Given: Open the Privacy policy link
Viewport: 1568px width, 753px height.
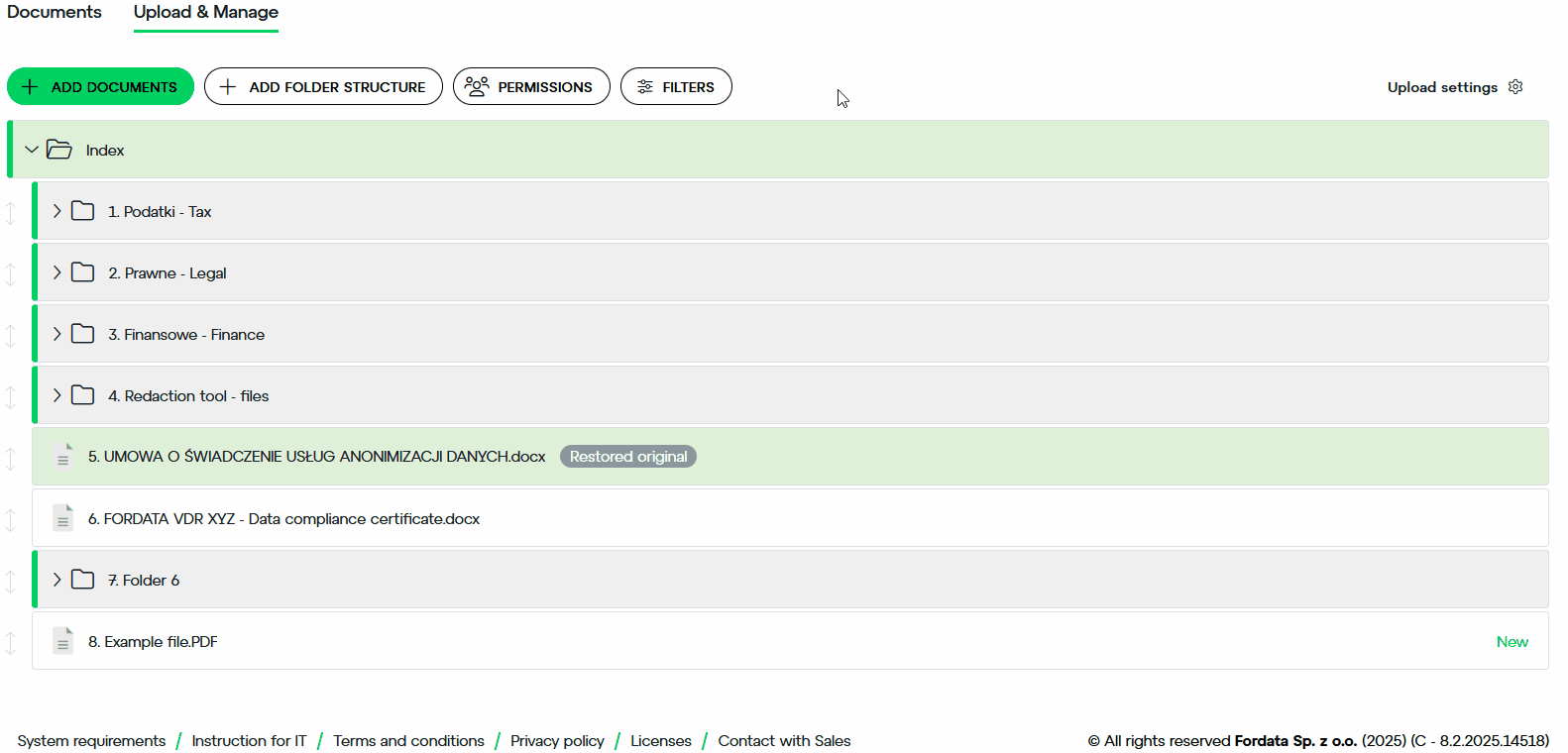Looking at the screenshot, I should point(557,741).
